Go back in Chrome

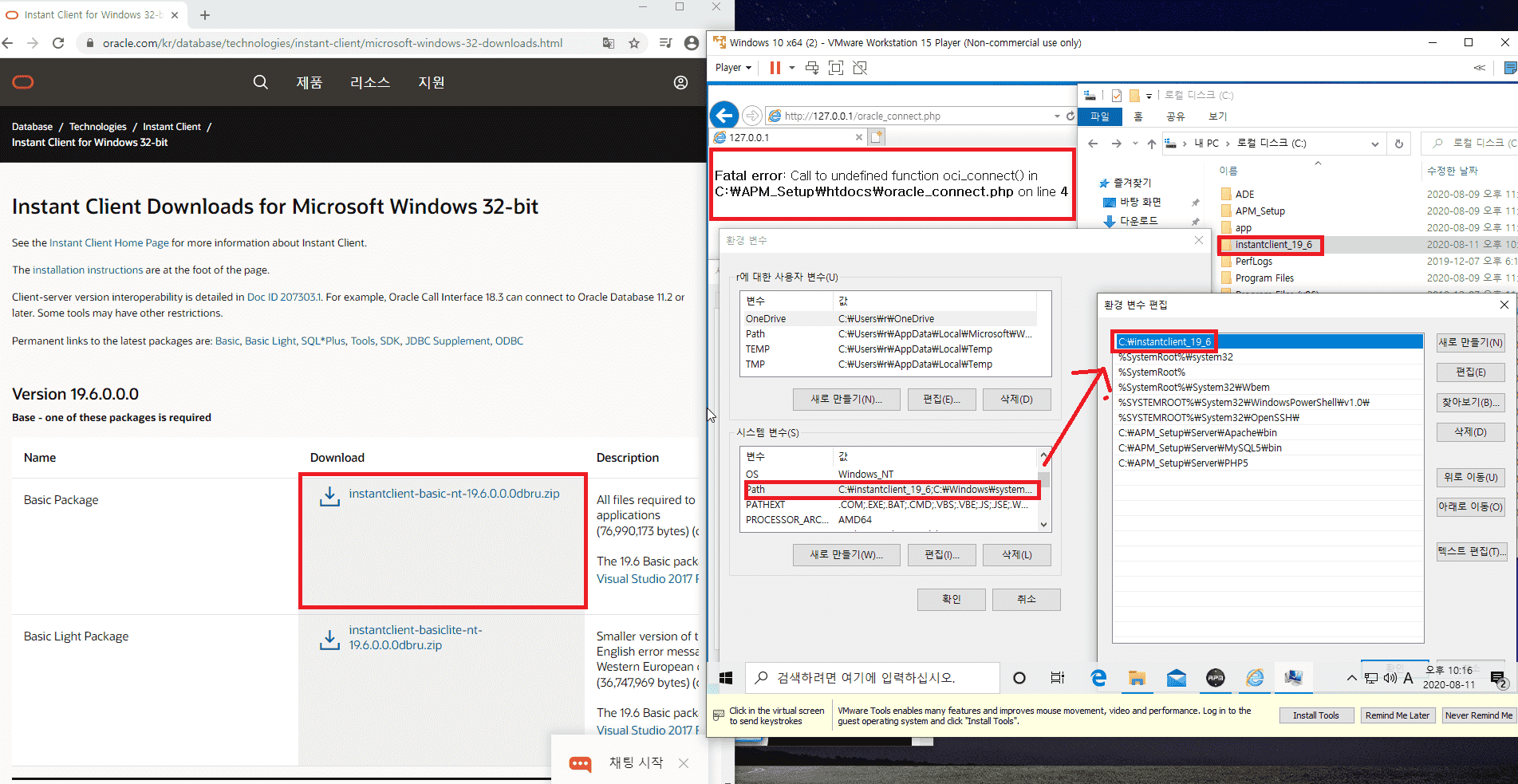pyautogui.click(x=8, y=43)
